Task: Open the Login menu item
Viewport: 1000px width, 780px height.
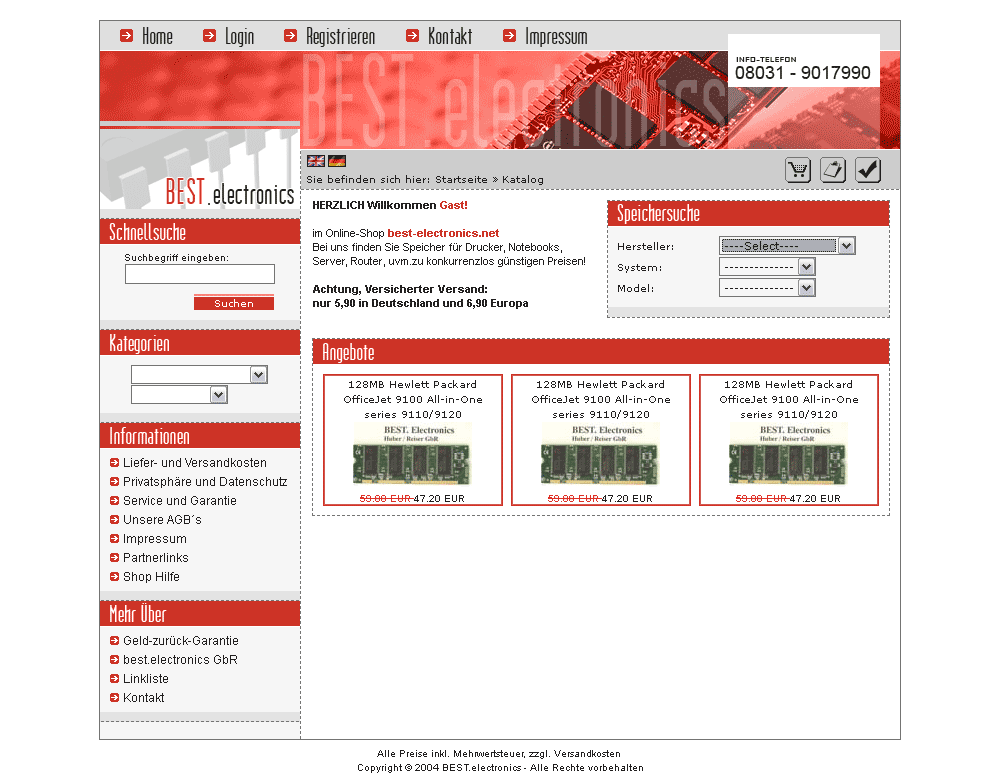Action: pos(239,36)
